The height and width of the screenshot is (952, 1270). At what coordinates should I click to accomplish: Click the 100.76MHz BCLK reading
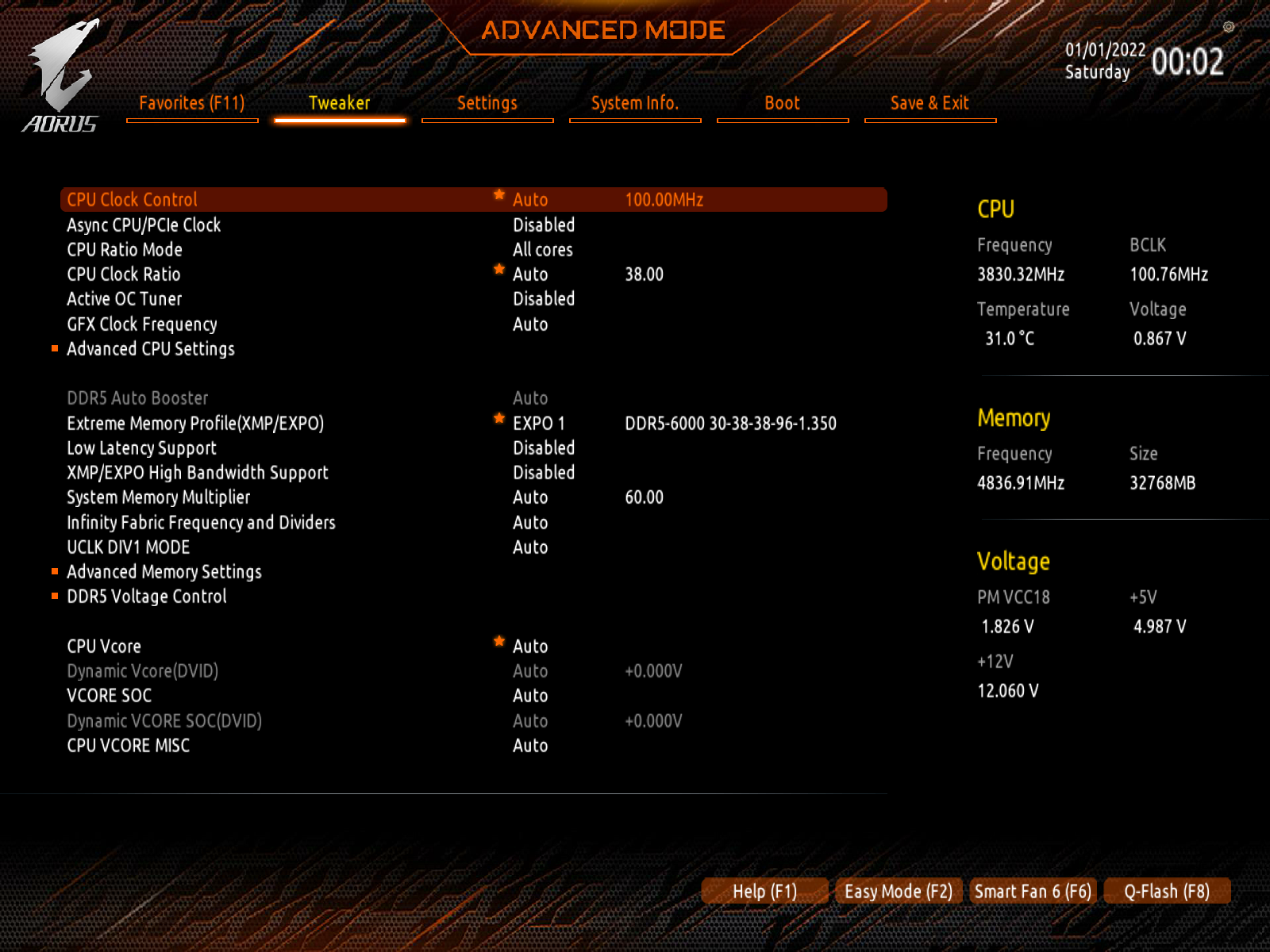pos(1169,274)
